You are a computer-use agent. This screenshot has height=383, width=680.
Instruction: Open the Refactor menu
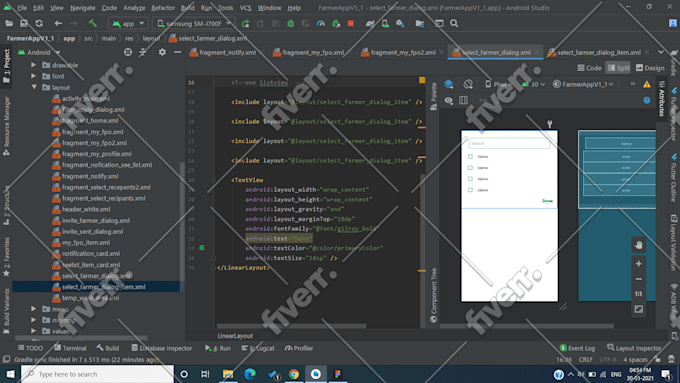163,8
